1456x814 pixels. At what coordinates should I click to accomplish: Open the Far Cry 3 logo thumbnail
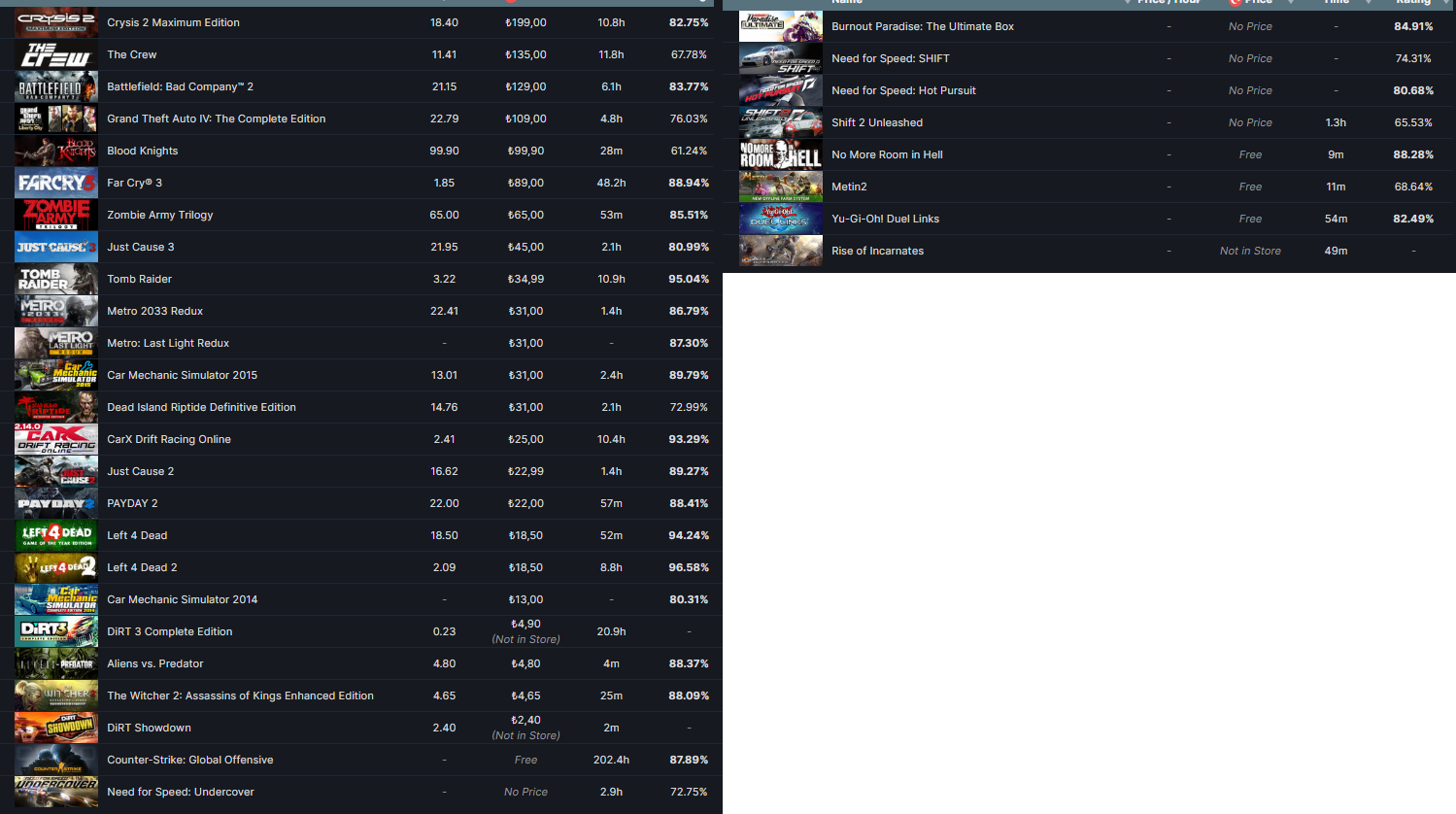click(56, 183)
